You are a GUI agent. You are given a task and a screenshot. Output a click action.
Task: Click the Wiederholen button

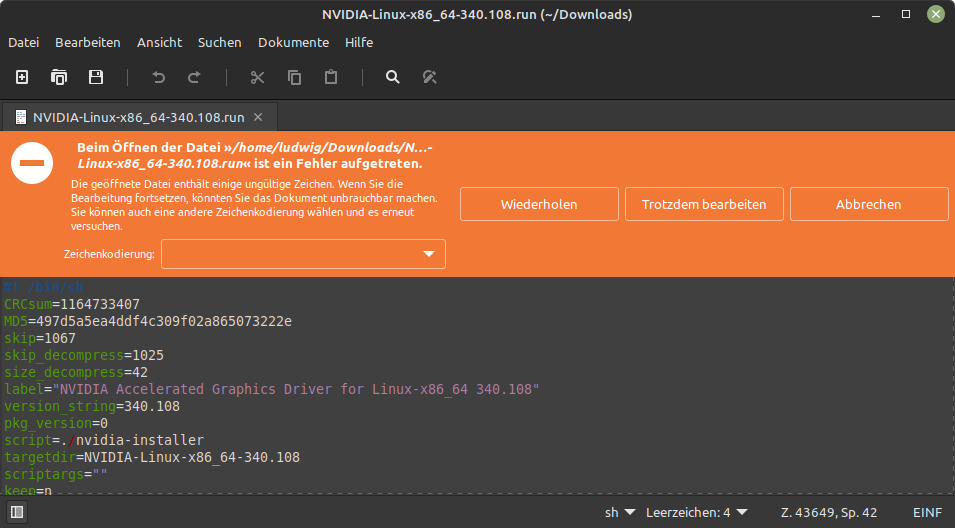coord(539,204)
